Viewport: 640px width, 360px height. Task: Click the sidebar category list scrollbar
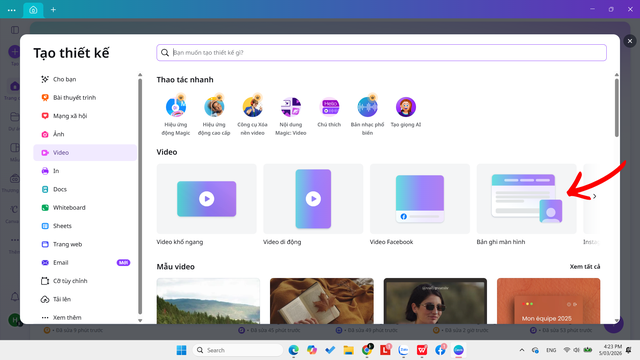[140, 196]
